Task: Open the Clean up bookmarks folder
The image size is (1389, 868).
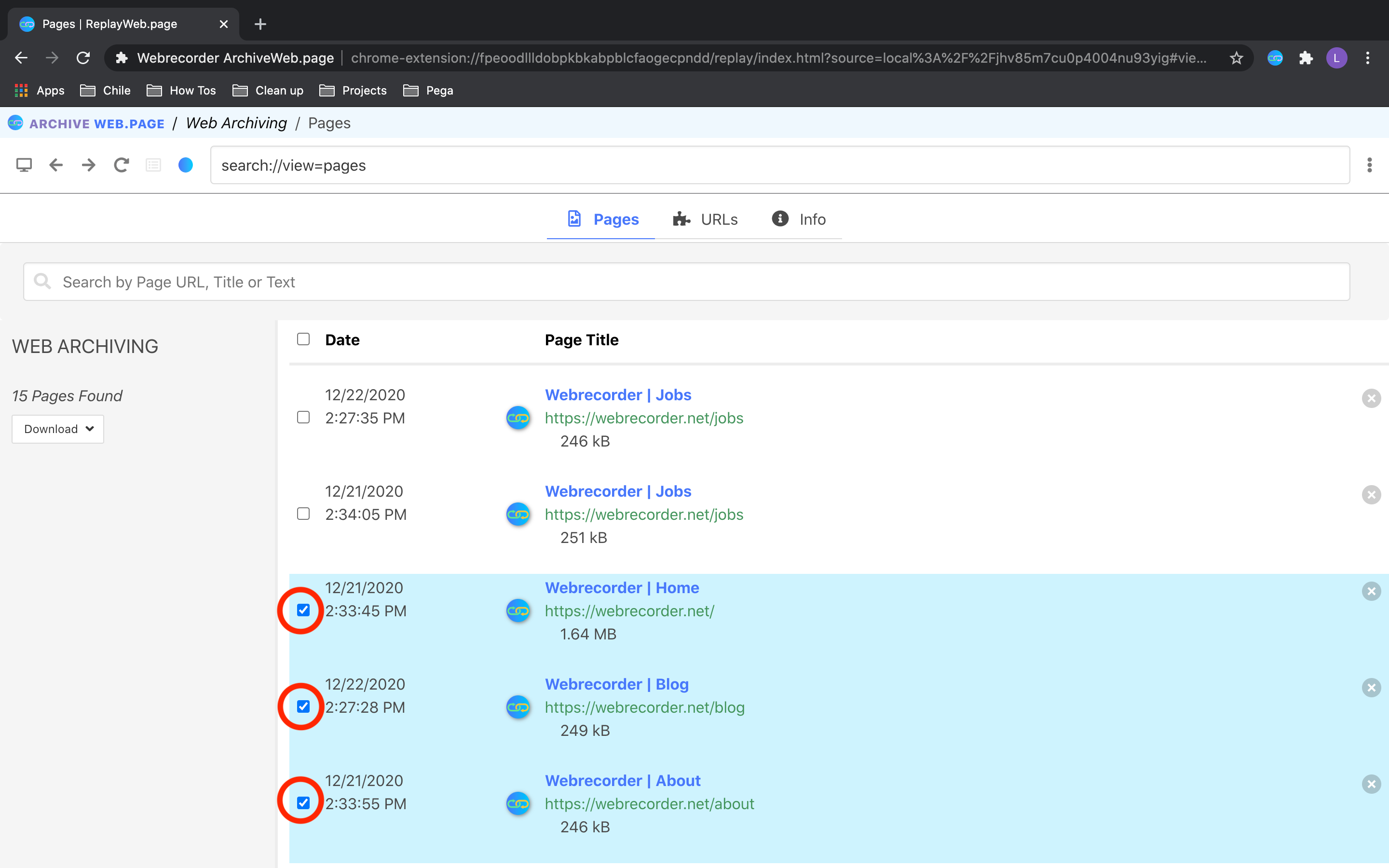Action: coord(268,91)
